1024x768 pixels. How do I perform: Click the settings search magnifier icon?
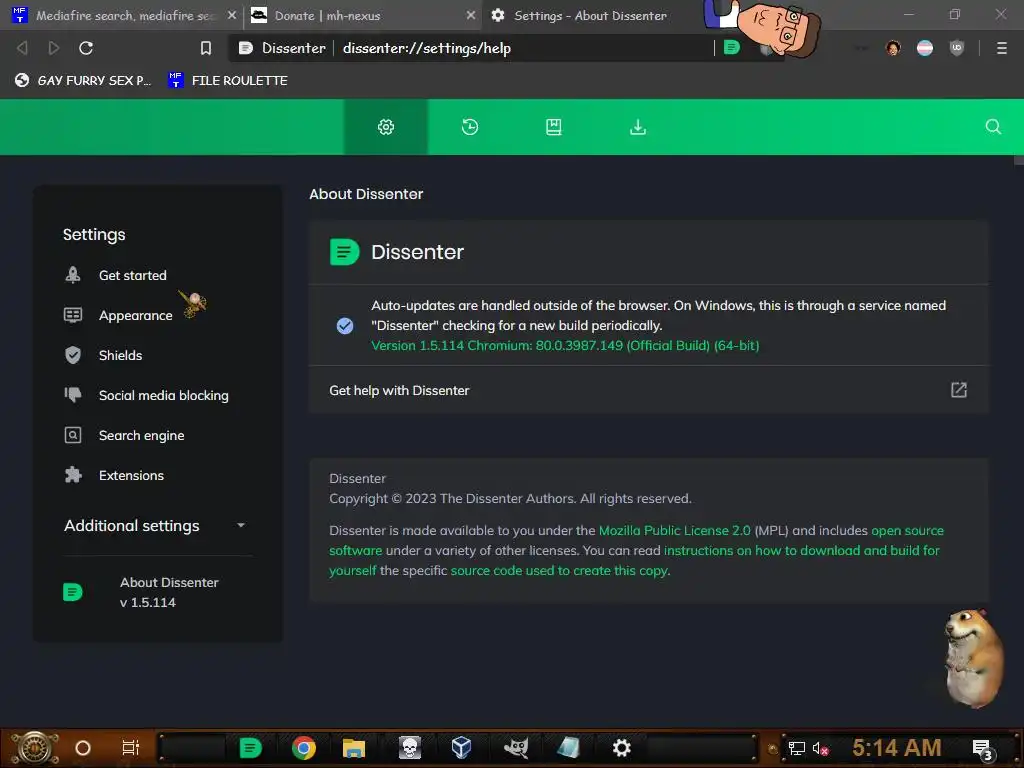993,127
